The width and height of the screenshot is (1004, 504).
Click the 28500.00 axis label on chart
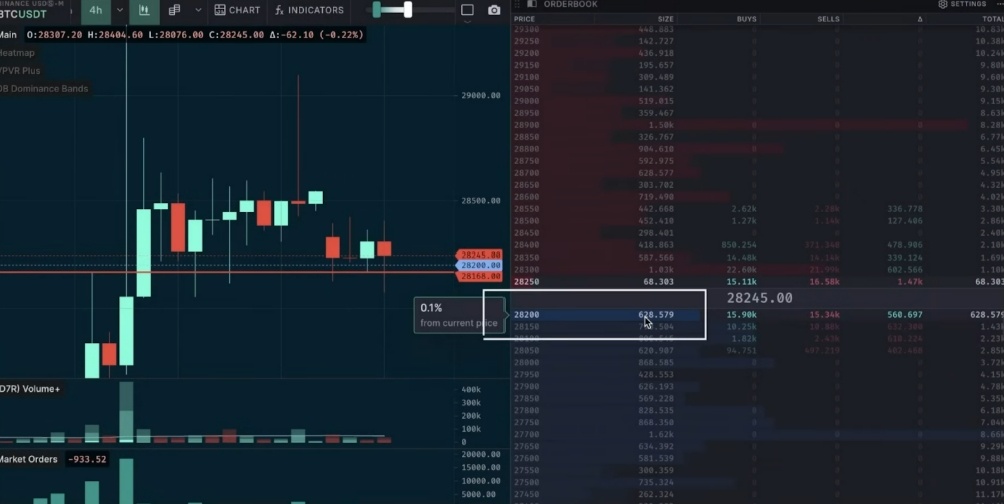(x=481, y=200)
